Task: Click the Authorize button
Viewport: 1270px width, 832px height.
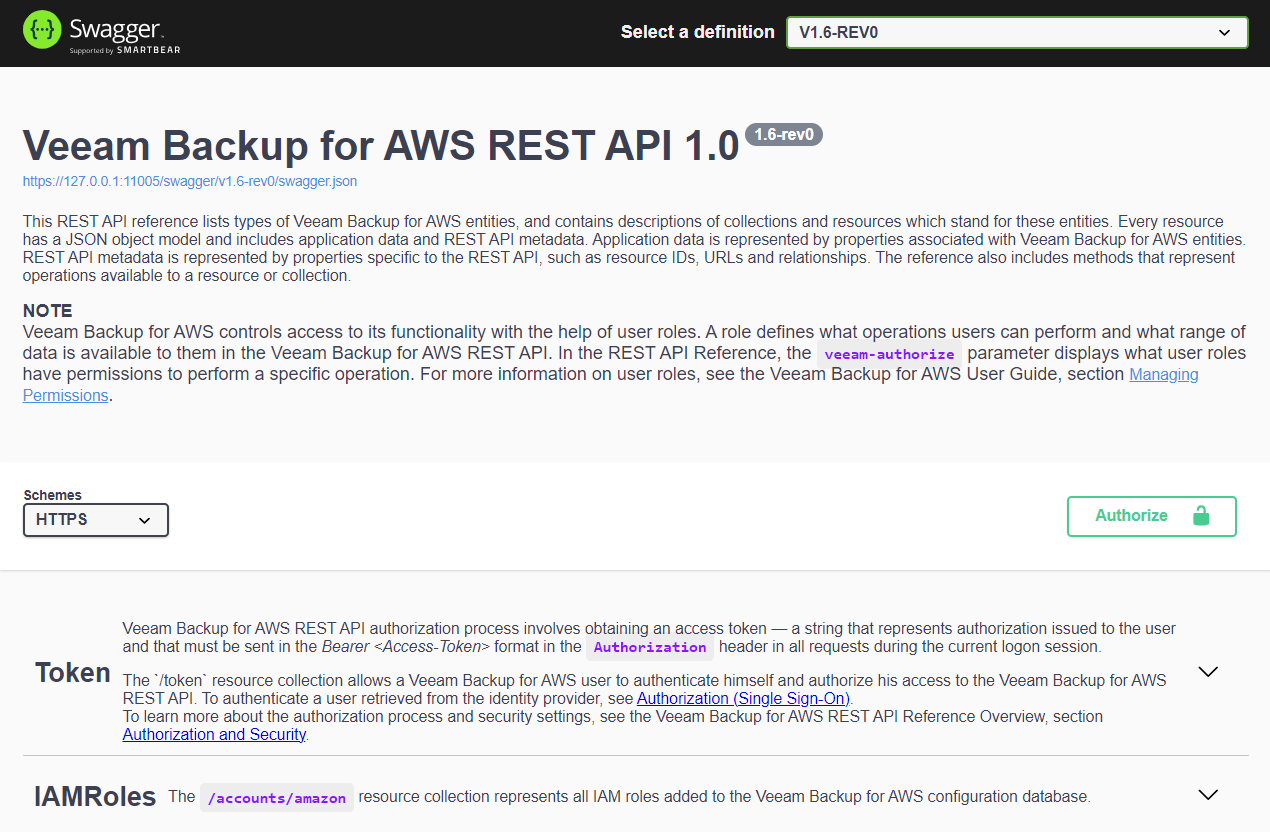Action: pos(1152,516)
